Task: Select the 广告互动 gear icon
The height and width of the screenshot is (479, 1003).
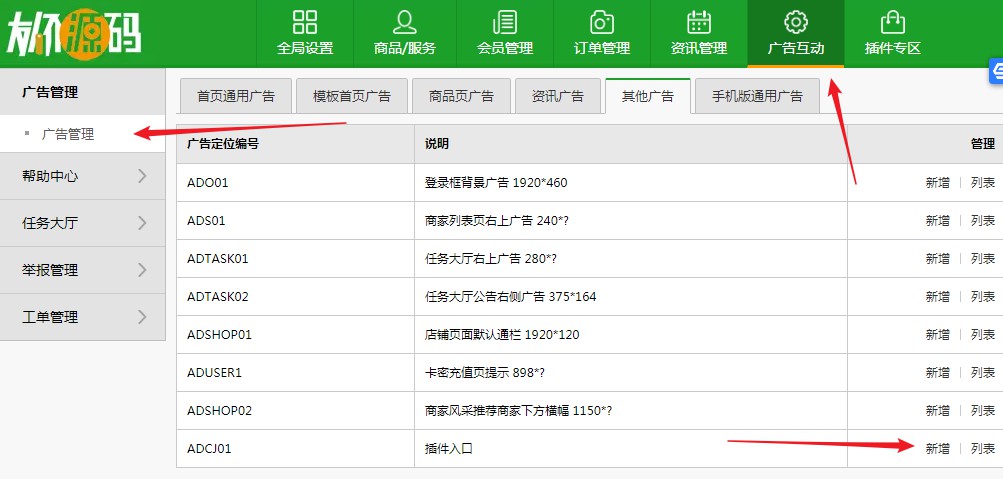Action: pos(795,23)
